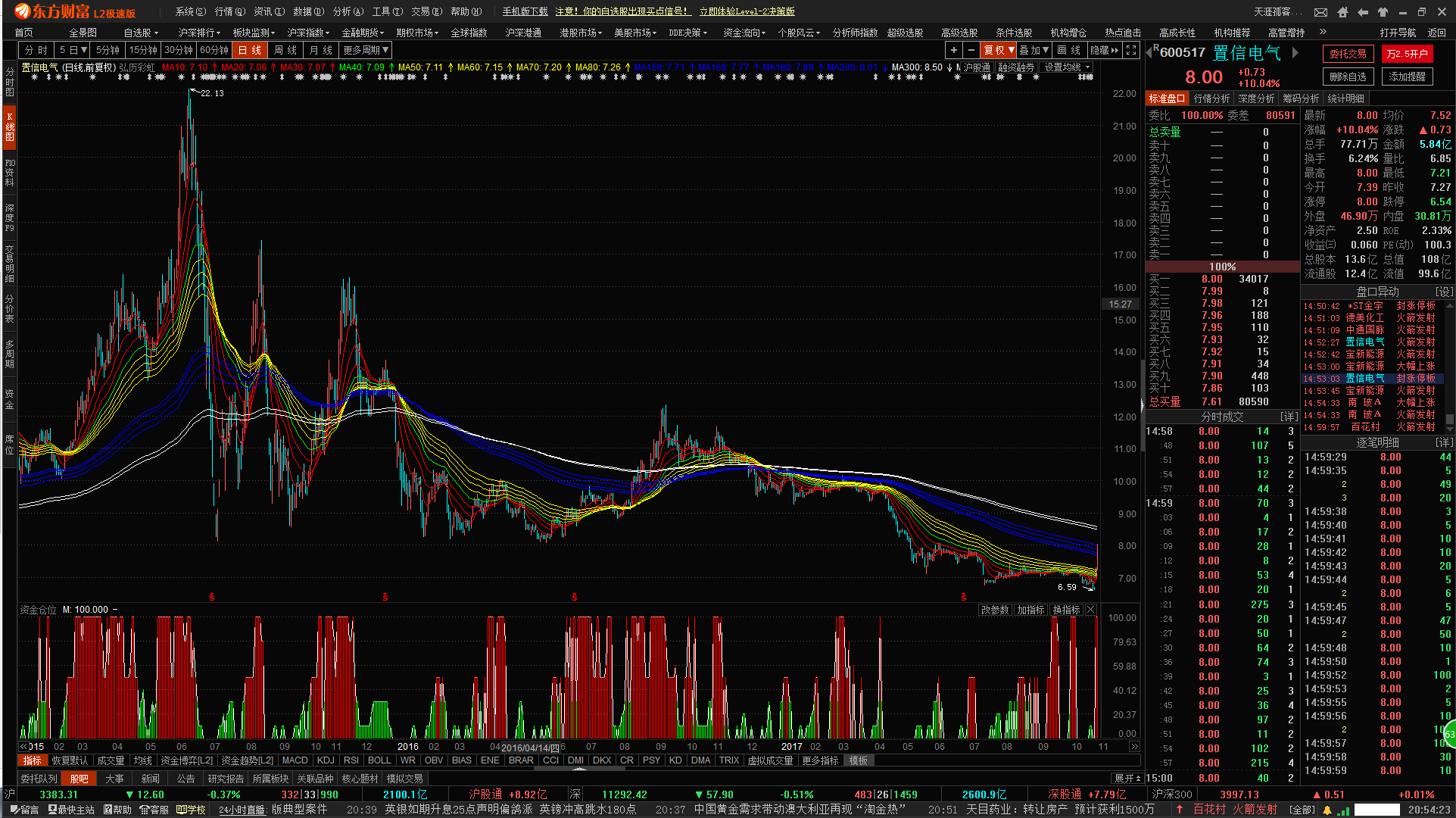Click the East Money logo icon
This screenshot has width=1456, height=818.
click(x=23, y=11)
